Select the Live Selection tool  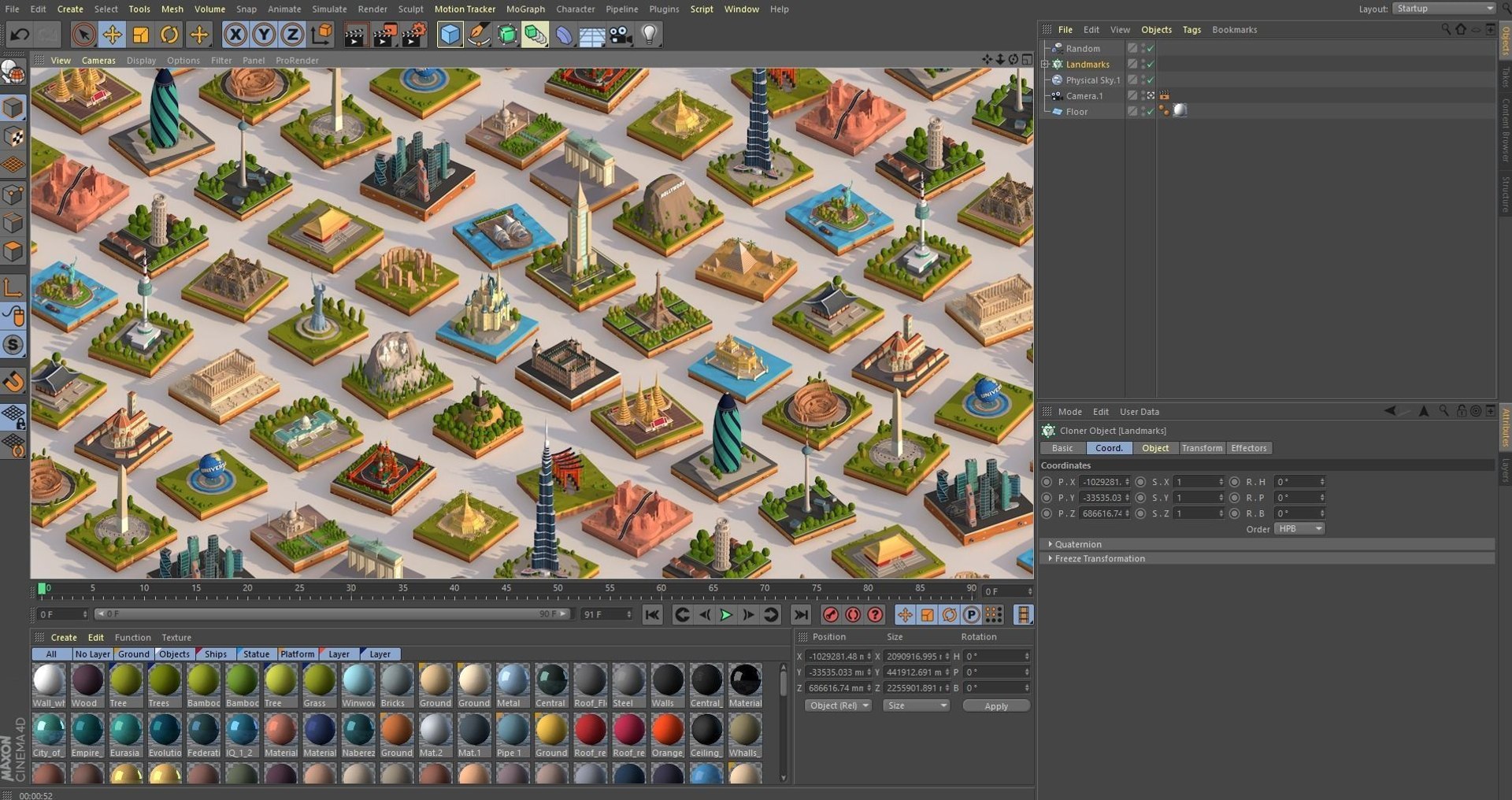(x=83, y=35)
